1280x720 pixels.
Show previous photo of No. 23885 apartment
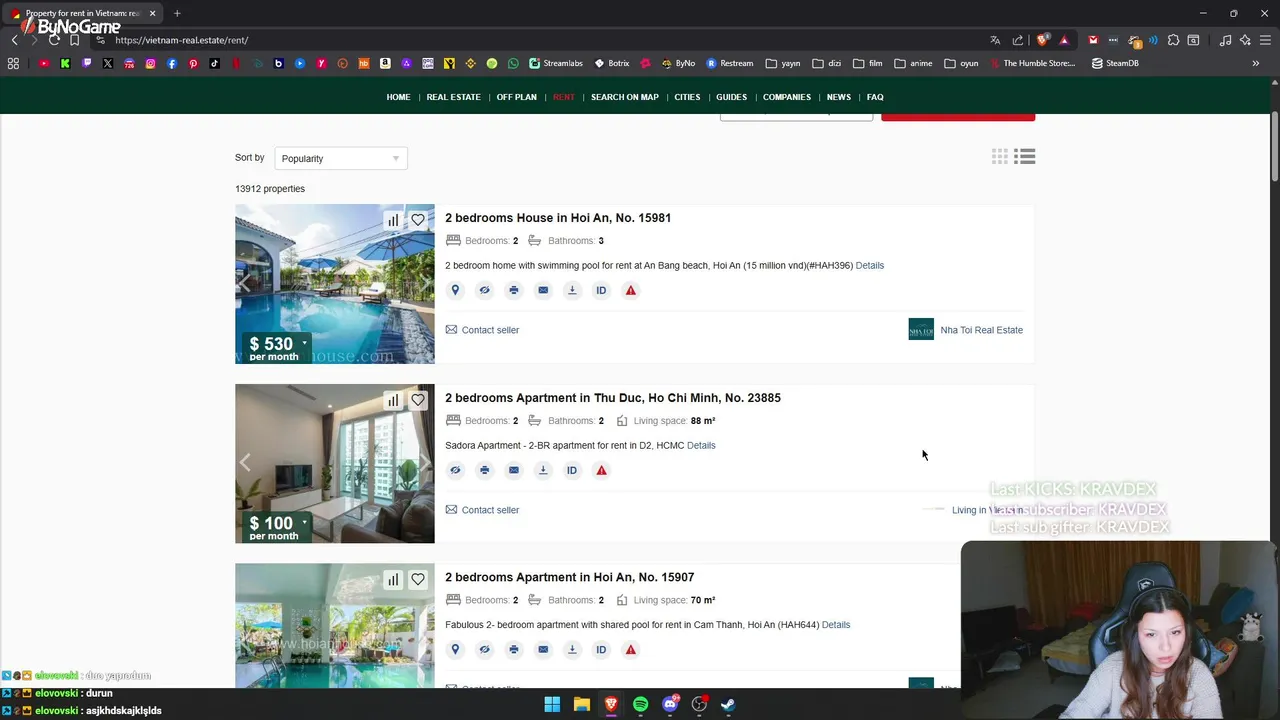tap(245, 463)
